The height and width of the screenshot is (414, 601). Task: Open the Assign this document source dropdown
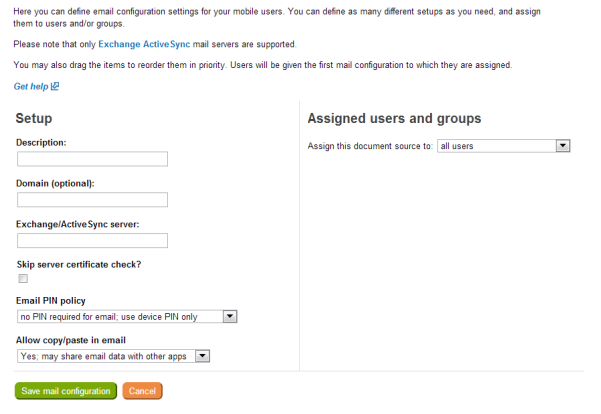[x=504, y=146]
